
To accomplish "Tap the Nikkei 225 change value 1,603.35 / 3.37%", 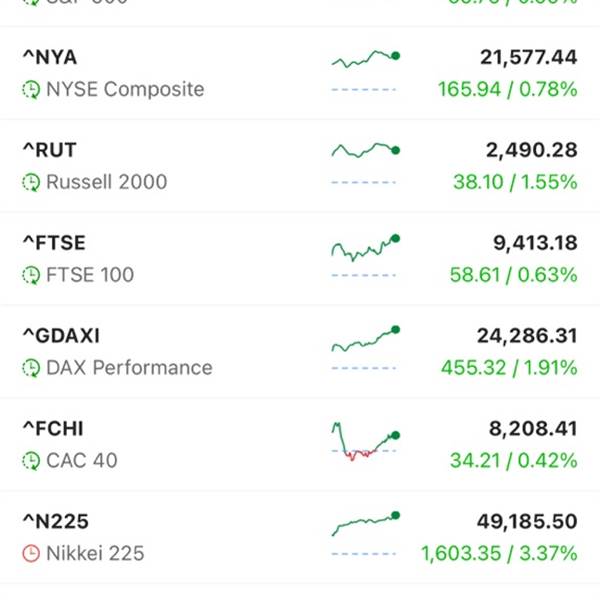I will [x=499, y=553].
